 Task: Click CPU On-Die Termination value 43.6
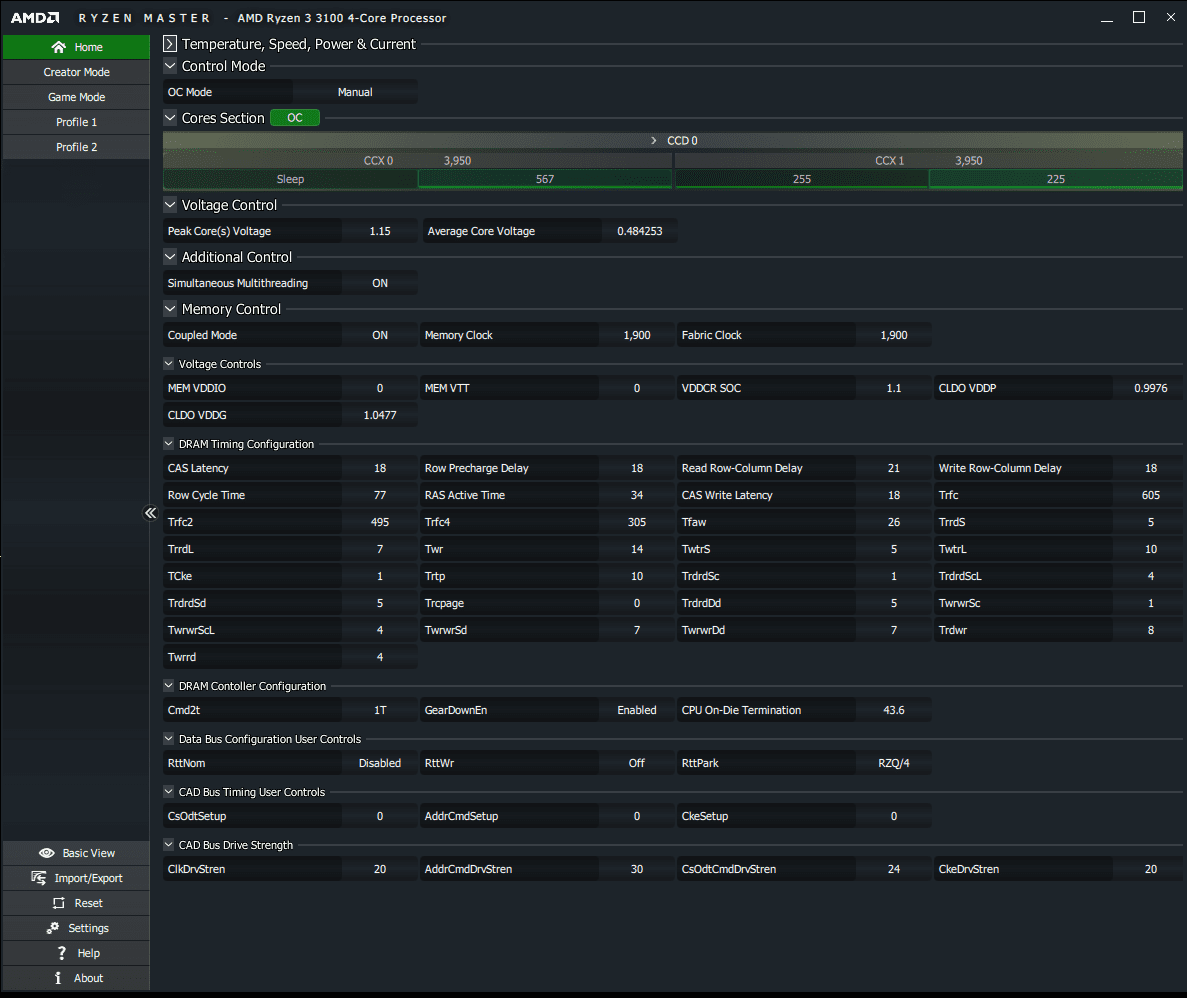pyautogui.click(x=894, y=710)
